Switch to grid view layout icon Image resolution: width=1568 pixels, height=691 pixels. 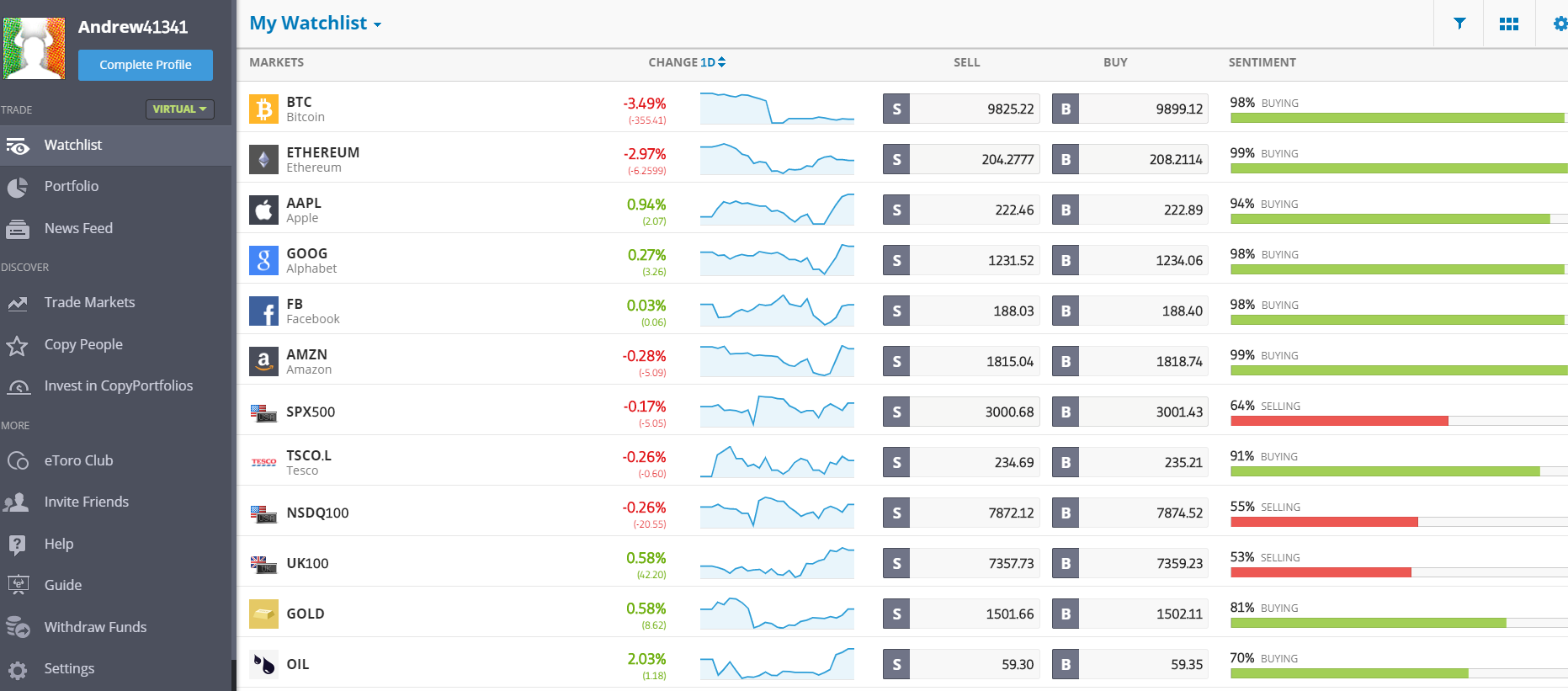[x=1509, y=24]
